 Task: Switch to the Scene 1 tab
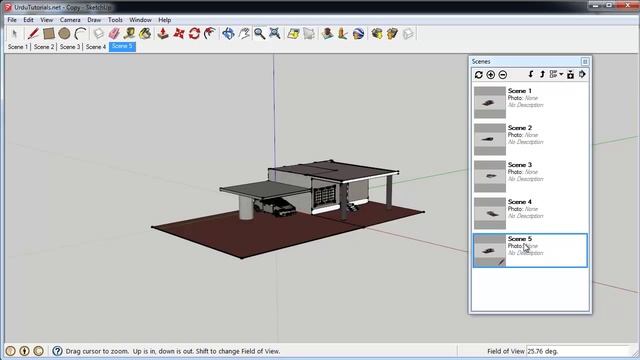click(18, 47)
